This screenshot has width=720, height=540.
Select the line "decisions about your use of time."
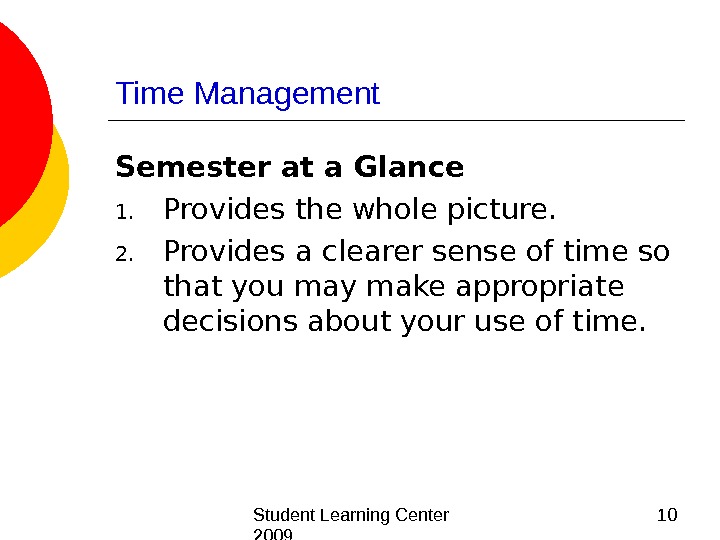[405, 323]
